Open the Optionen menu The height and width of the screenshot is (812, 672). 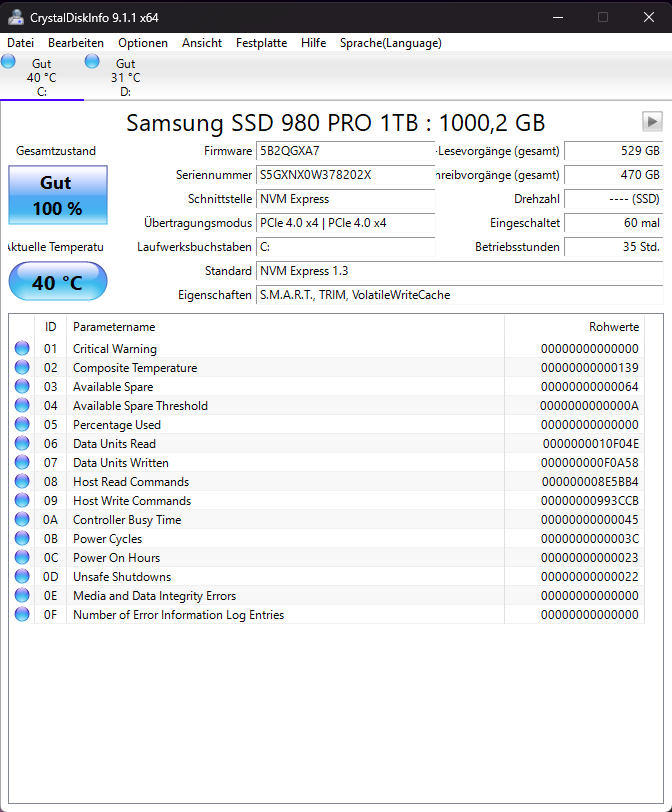click(143, 43)
